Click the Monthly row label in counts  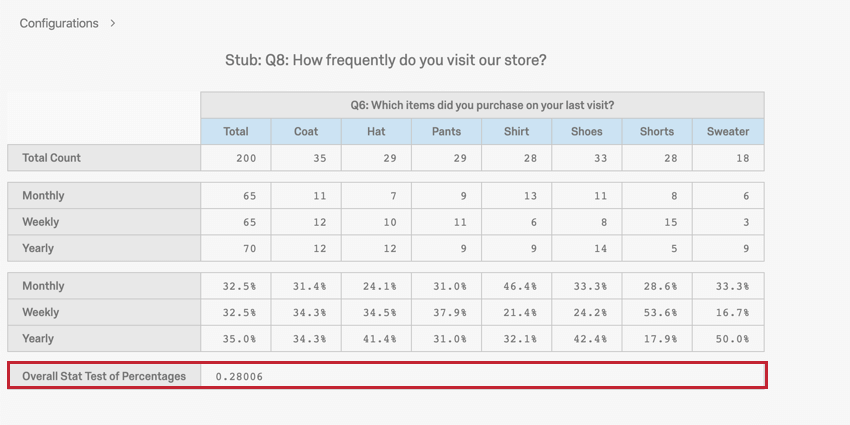coord(43,196)
